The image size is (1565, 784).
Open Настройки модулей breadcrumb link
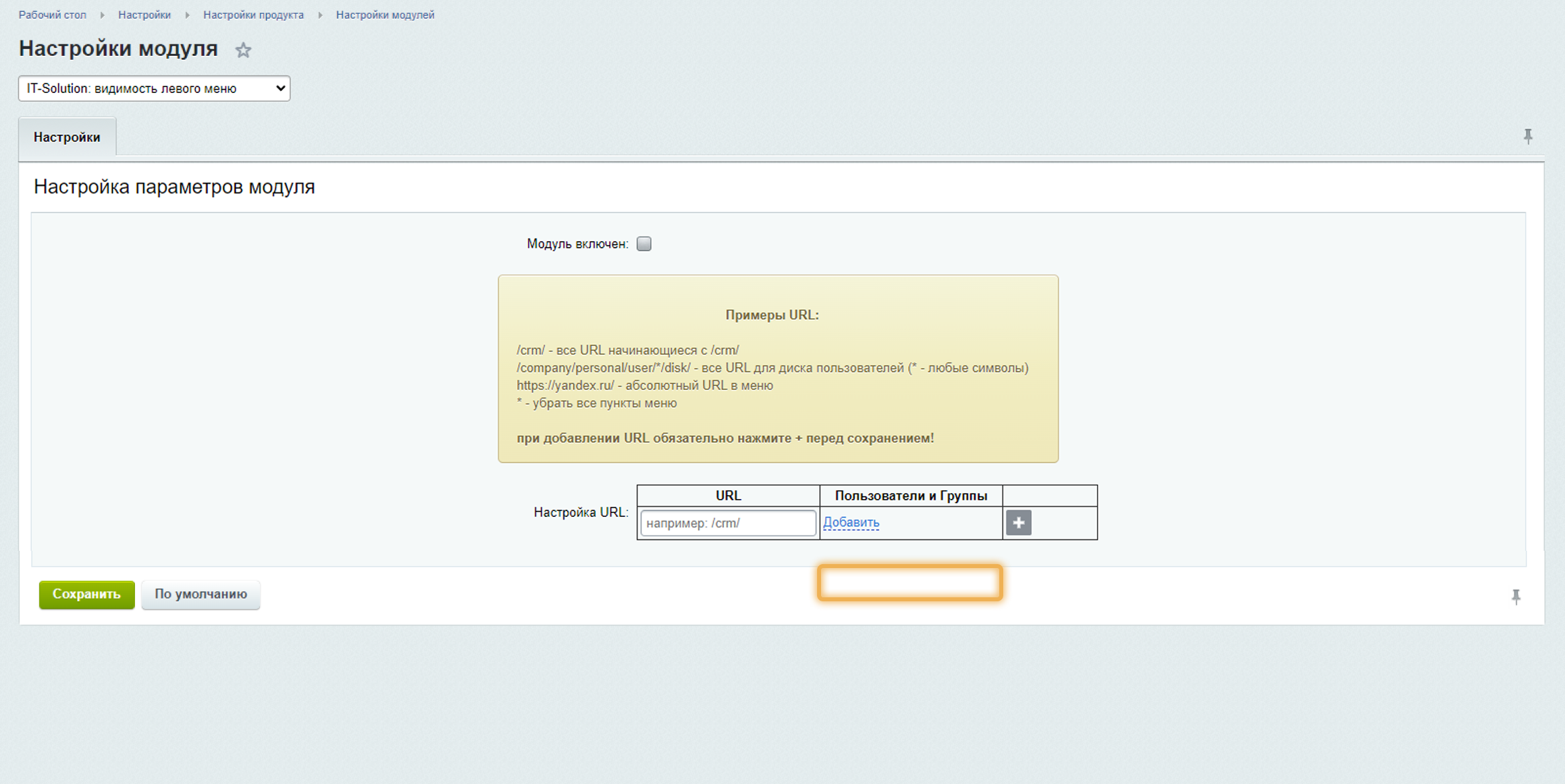(x=385, y=15)
